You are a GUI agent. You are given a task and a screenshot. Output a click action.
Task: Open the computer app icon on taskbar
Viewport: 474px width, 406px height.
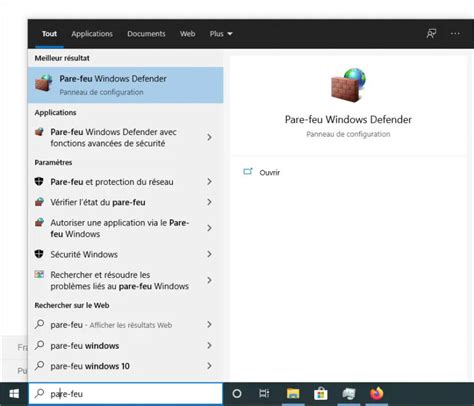[349, 394]
